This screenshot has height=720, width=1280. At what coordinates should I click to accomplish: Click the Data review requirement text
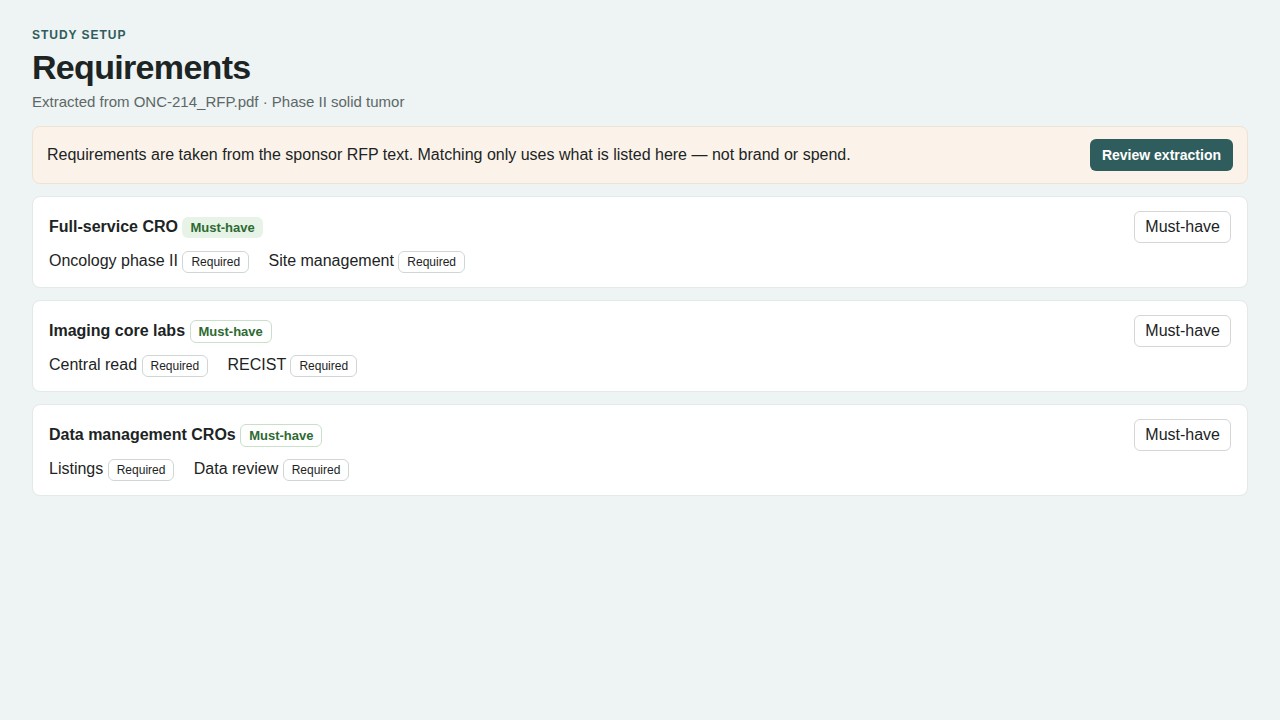[x=236, y=469]
